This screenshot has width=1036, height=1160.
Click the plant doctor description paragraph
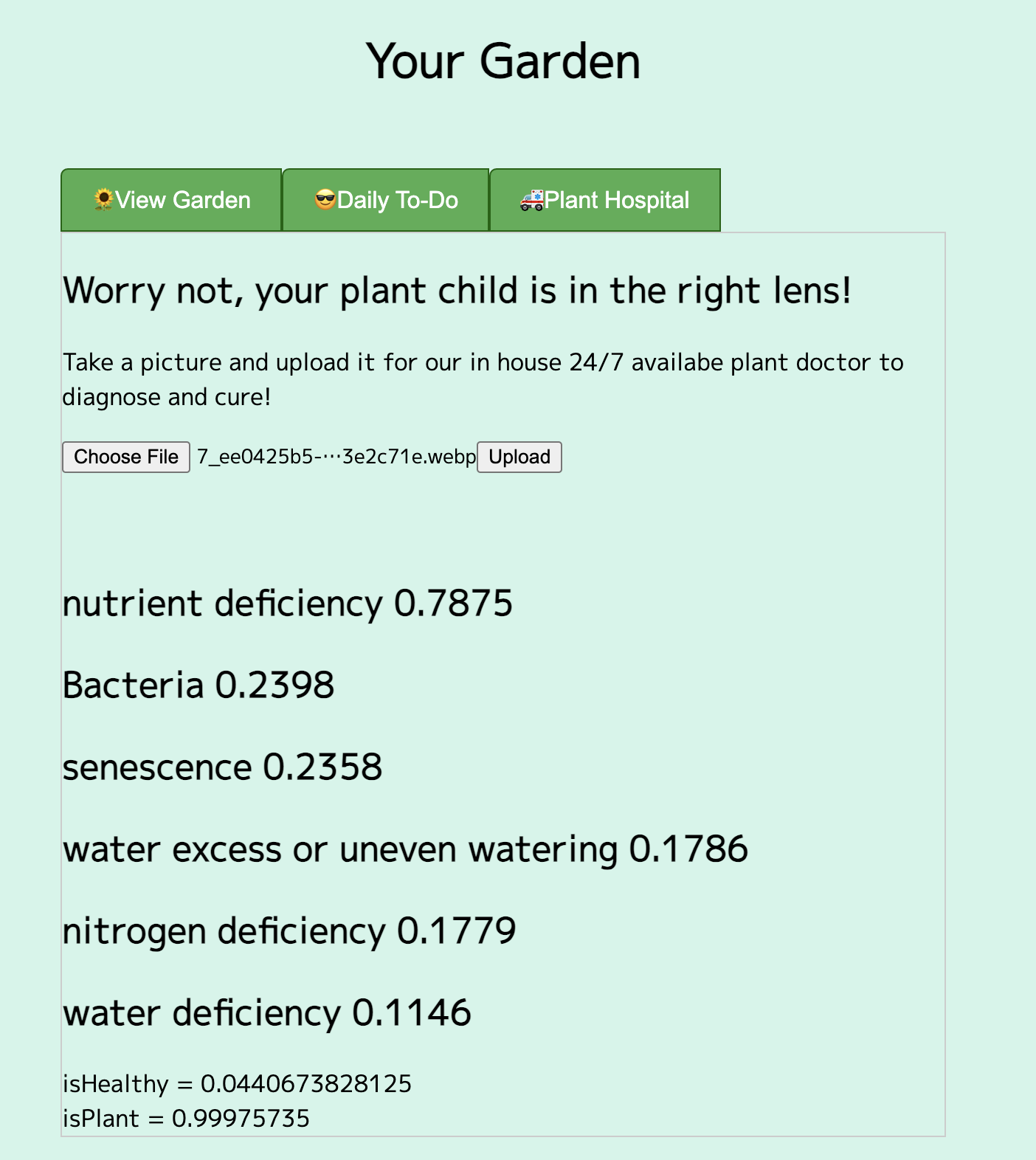tap(483, 379)
